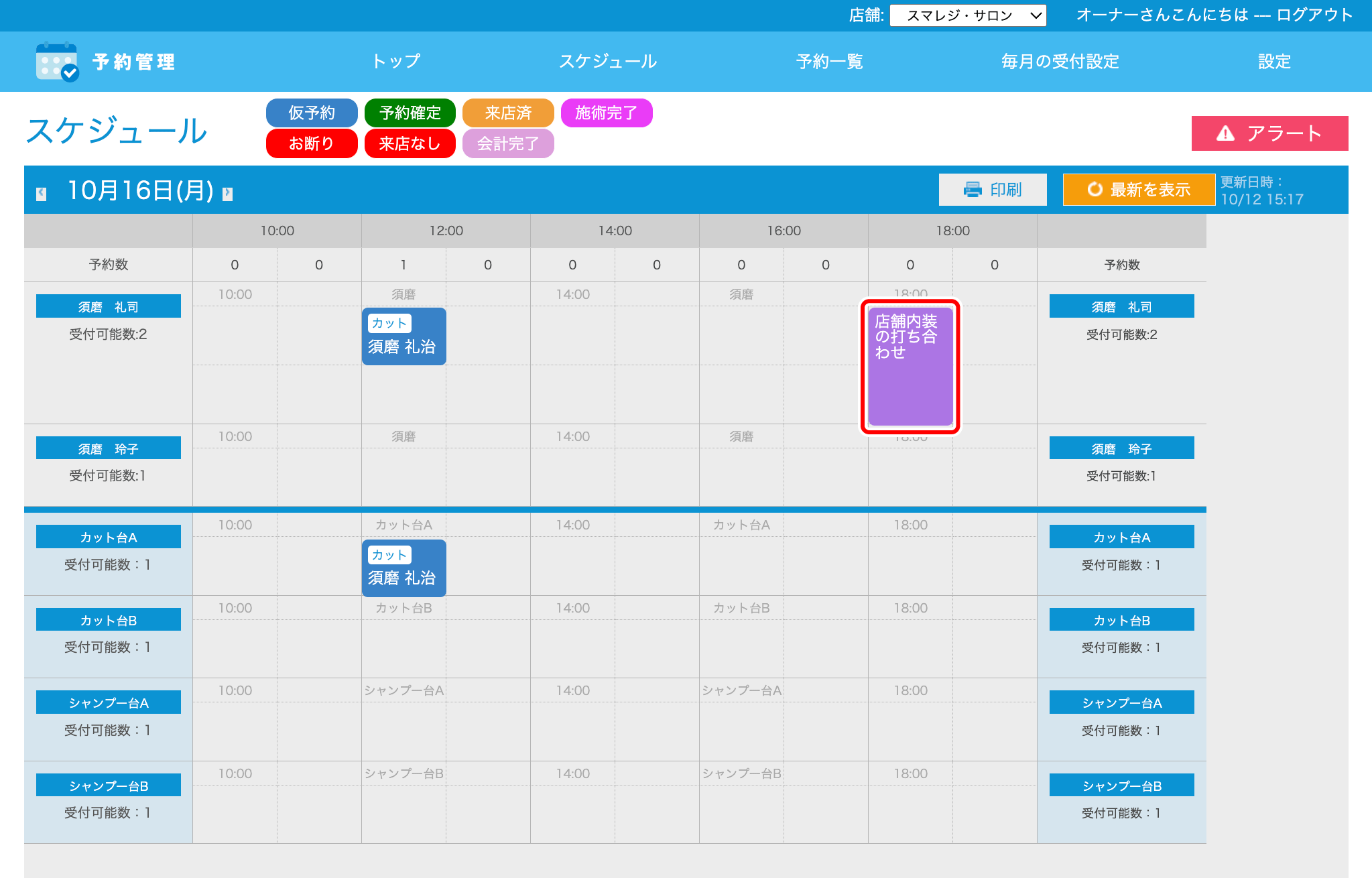Click right-side シャンプー台B label

pos(1122,786)
